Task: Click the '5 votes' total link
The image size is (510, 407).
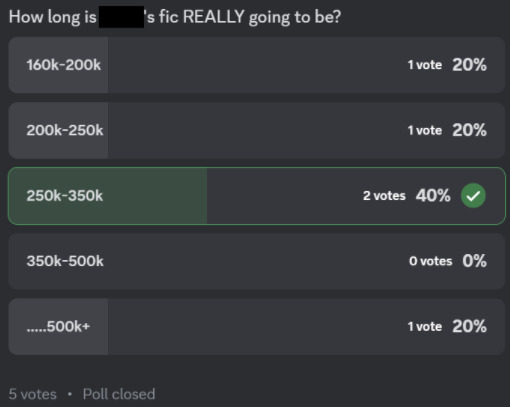Action: click(32, 394)
